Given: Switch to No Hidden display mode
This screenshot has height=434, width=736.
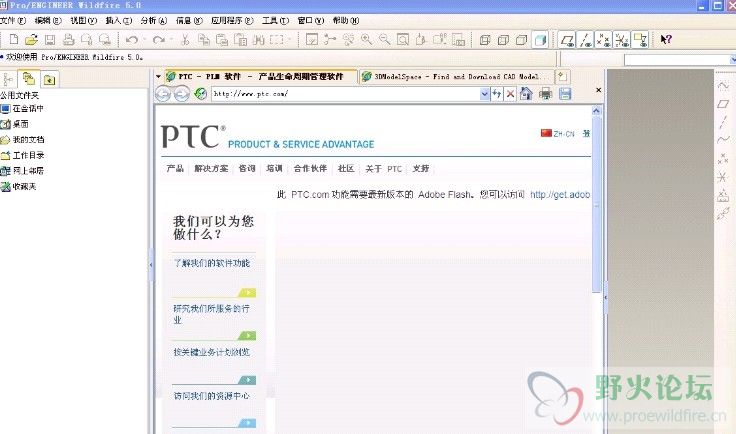Looking at the screenshot, I should click(x=521, y=40).
